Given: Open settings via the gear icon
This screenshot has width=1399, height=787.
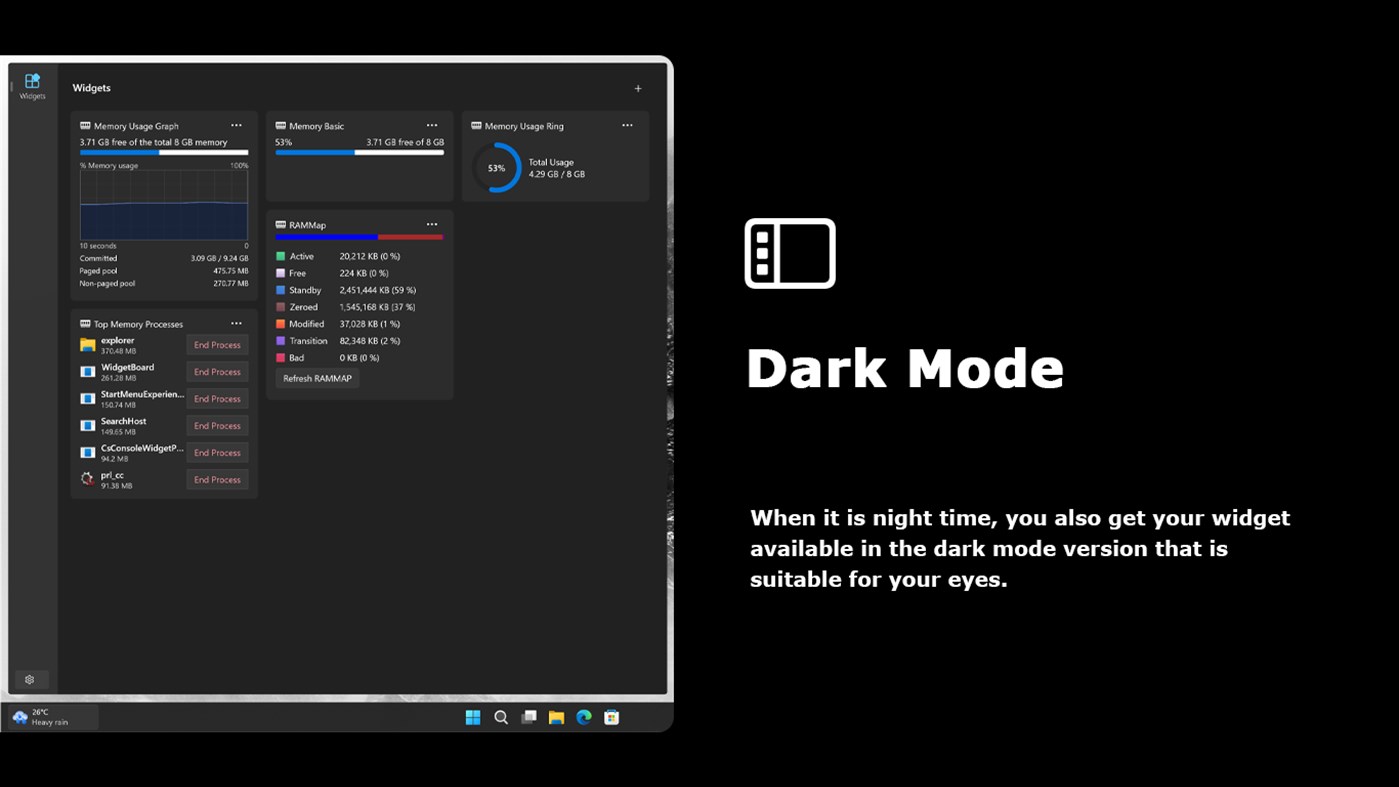Looking at the screenshot, I should coord(30,679).
